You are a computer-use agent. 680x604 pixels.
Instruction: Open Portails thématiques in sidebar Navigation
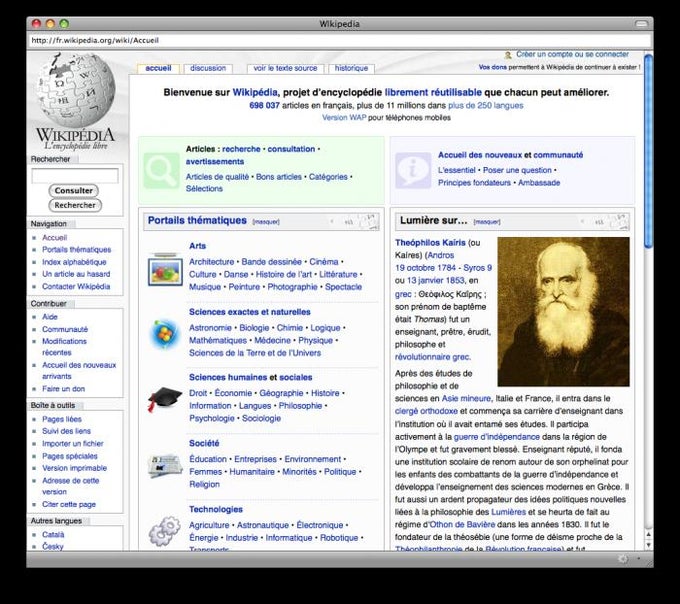pos(76,250)
